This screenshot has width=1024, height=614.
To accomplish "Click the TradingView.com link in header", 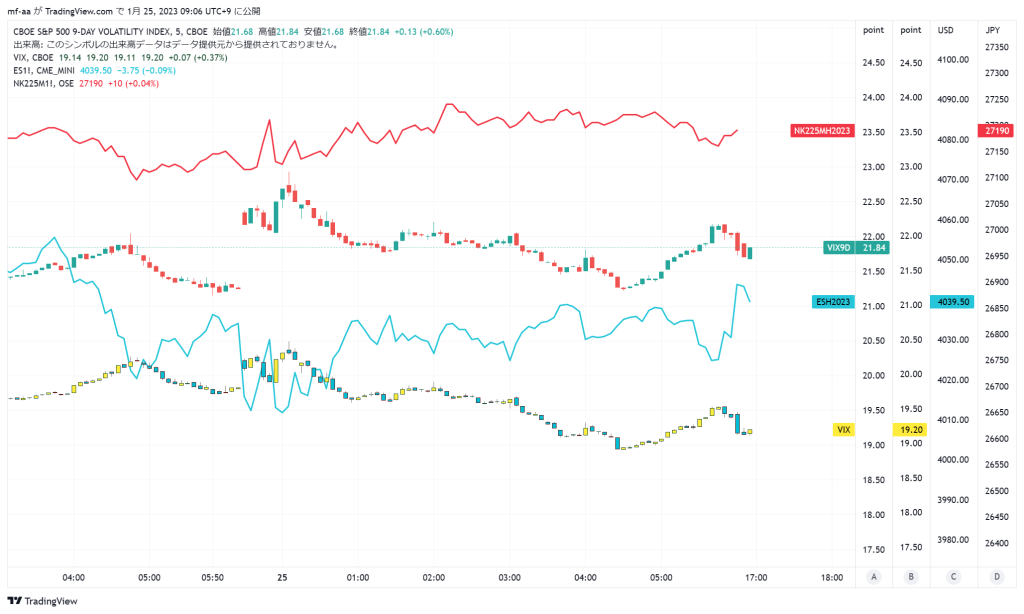I will pyautogui.click(x=79, y=11).
